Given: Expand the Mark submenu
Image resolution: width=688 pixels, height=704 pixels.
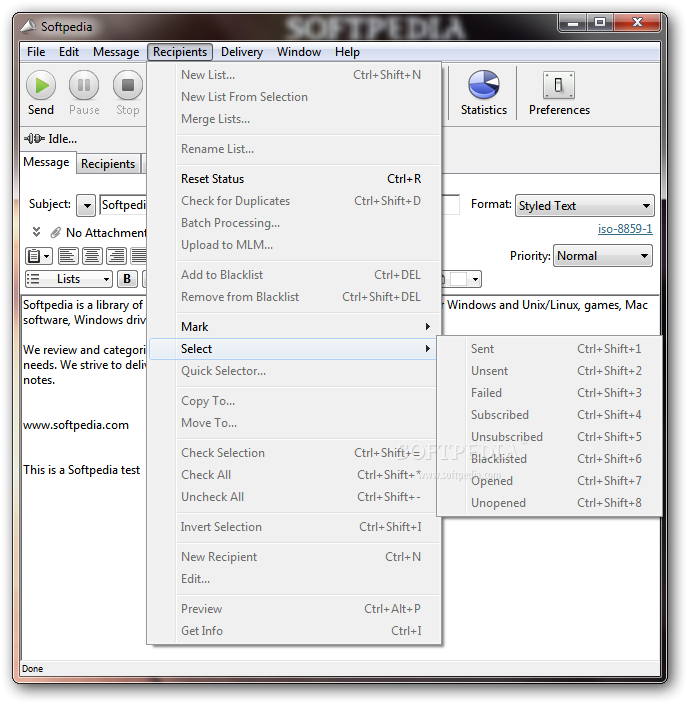Looking at the screenshot, I should pos(295,327).
